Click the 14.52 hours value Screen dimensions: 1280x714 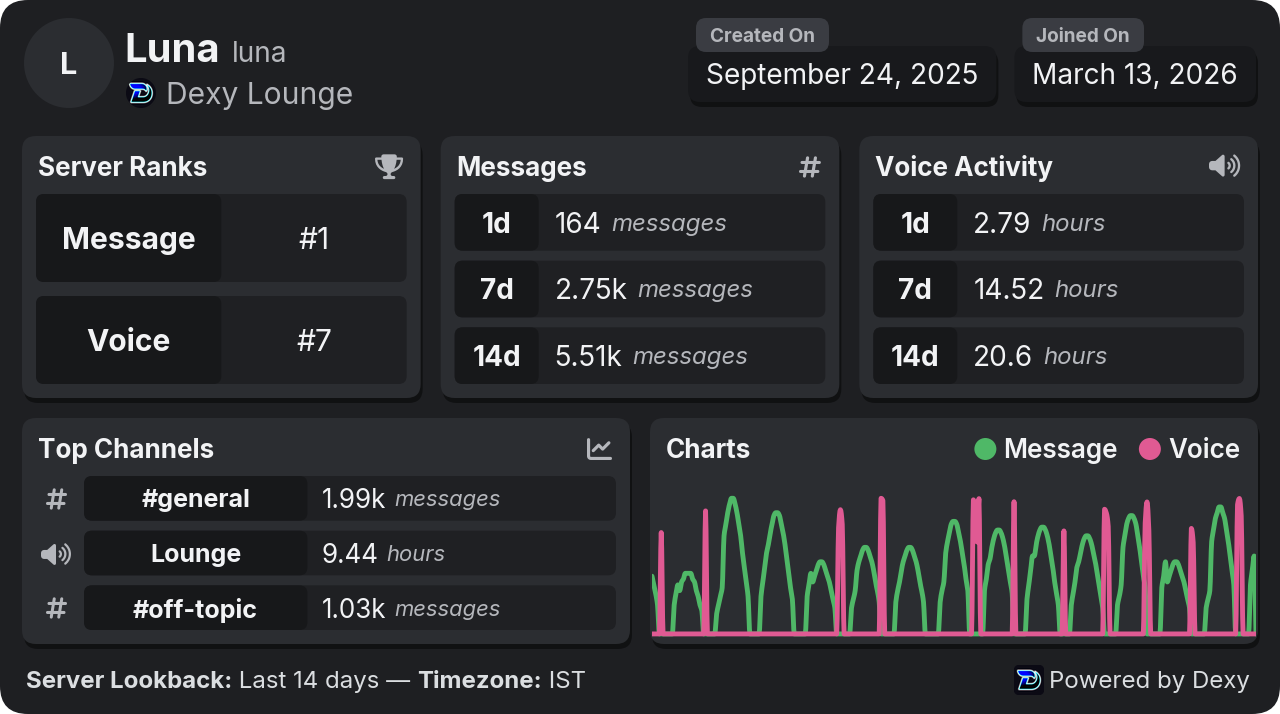(1046, 289)
